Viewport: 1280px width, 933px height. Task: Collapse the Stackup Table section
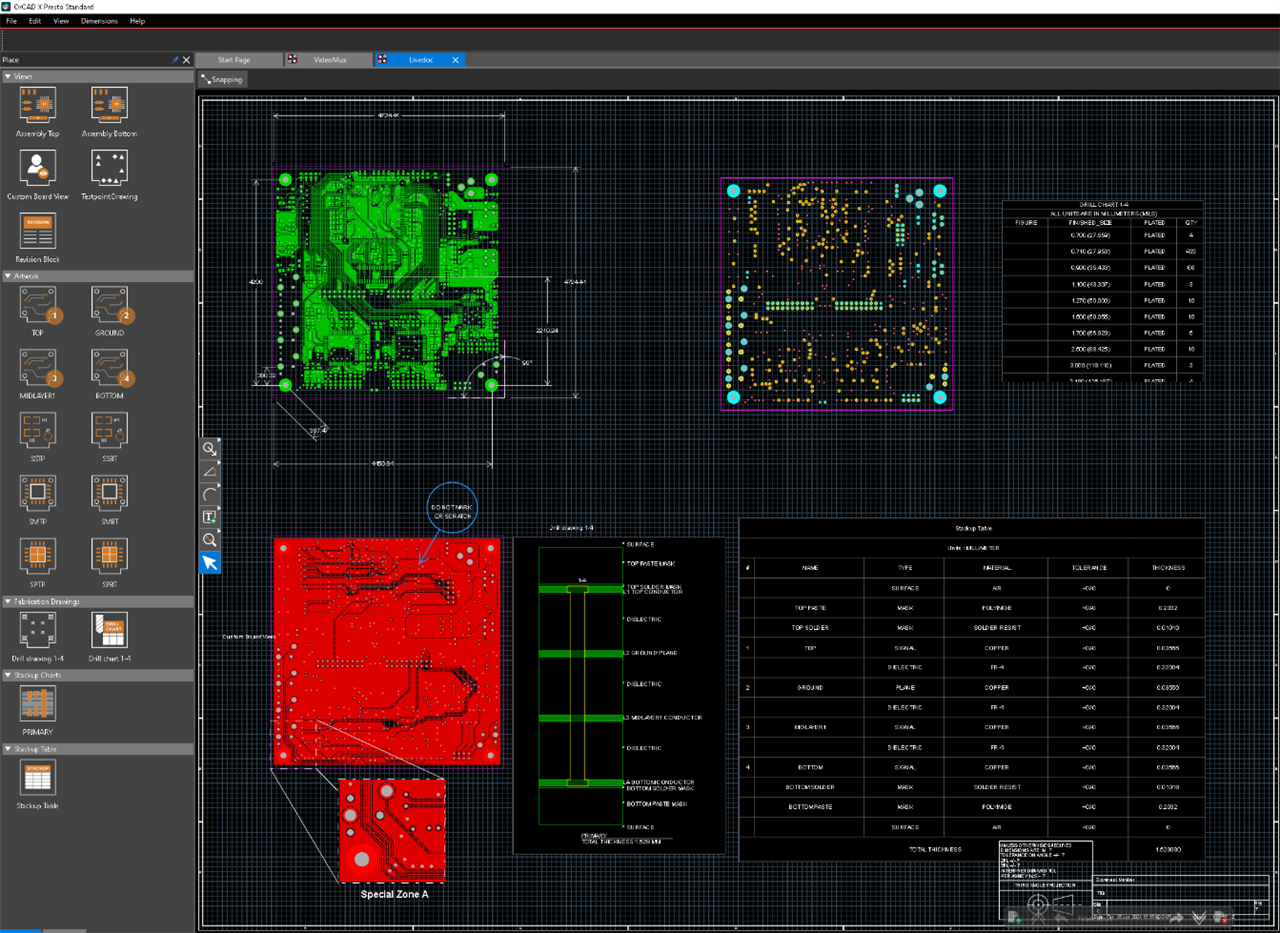pyautogui.click(x=8, y=749)
